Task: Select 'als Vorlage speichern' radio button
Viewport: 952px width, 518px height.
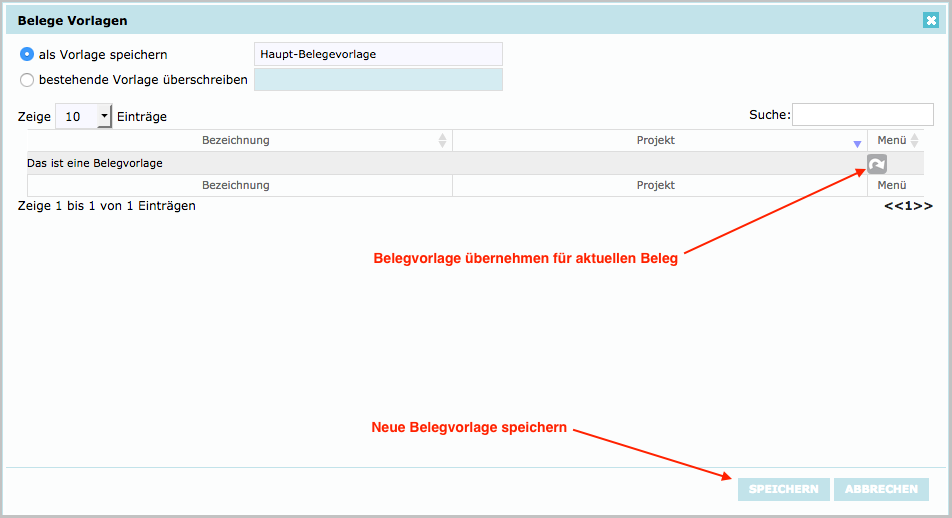Action: point(27,54)
